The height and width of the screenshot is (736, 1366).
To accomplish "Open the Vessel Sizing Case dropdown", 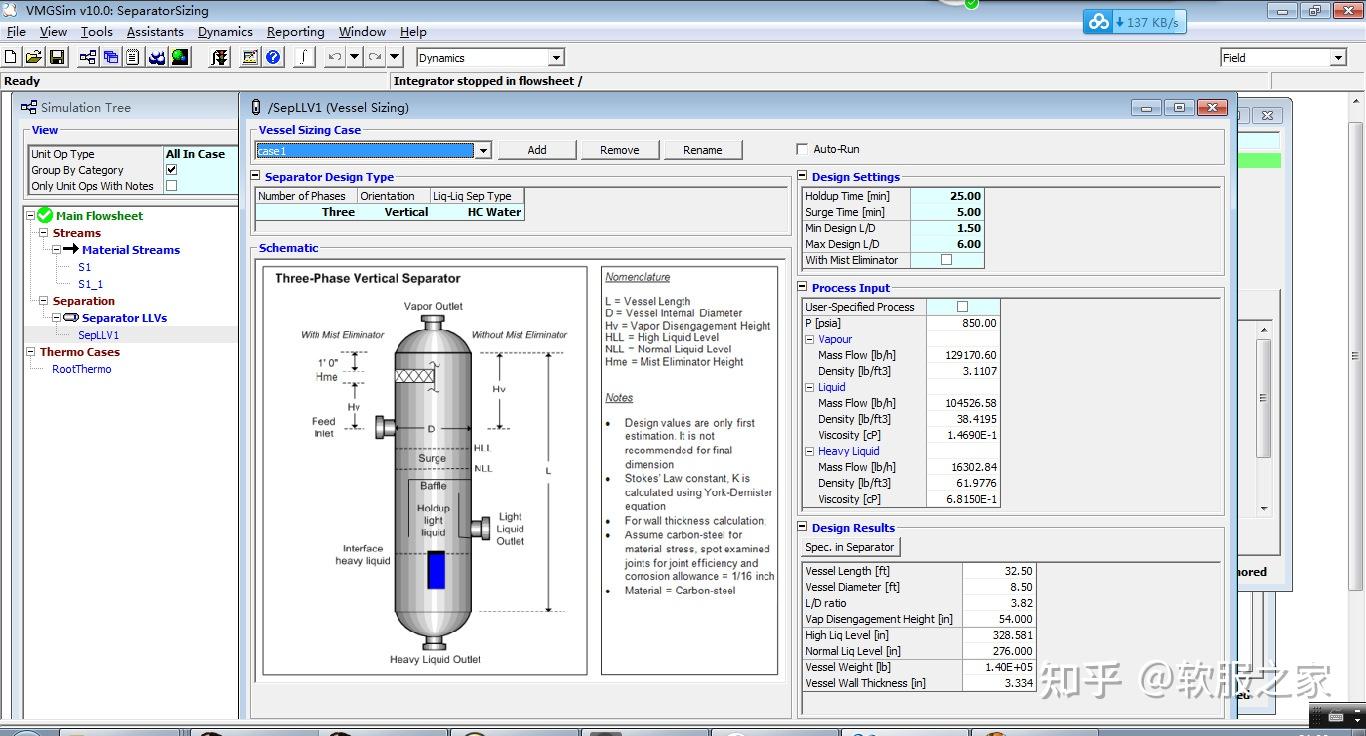I will [483, 151].
